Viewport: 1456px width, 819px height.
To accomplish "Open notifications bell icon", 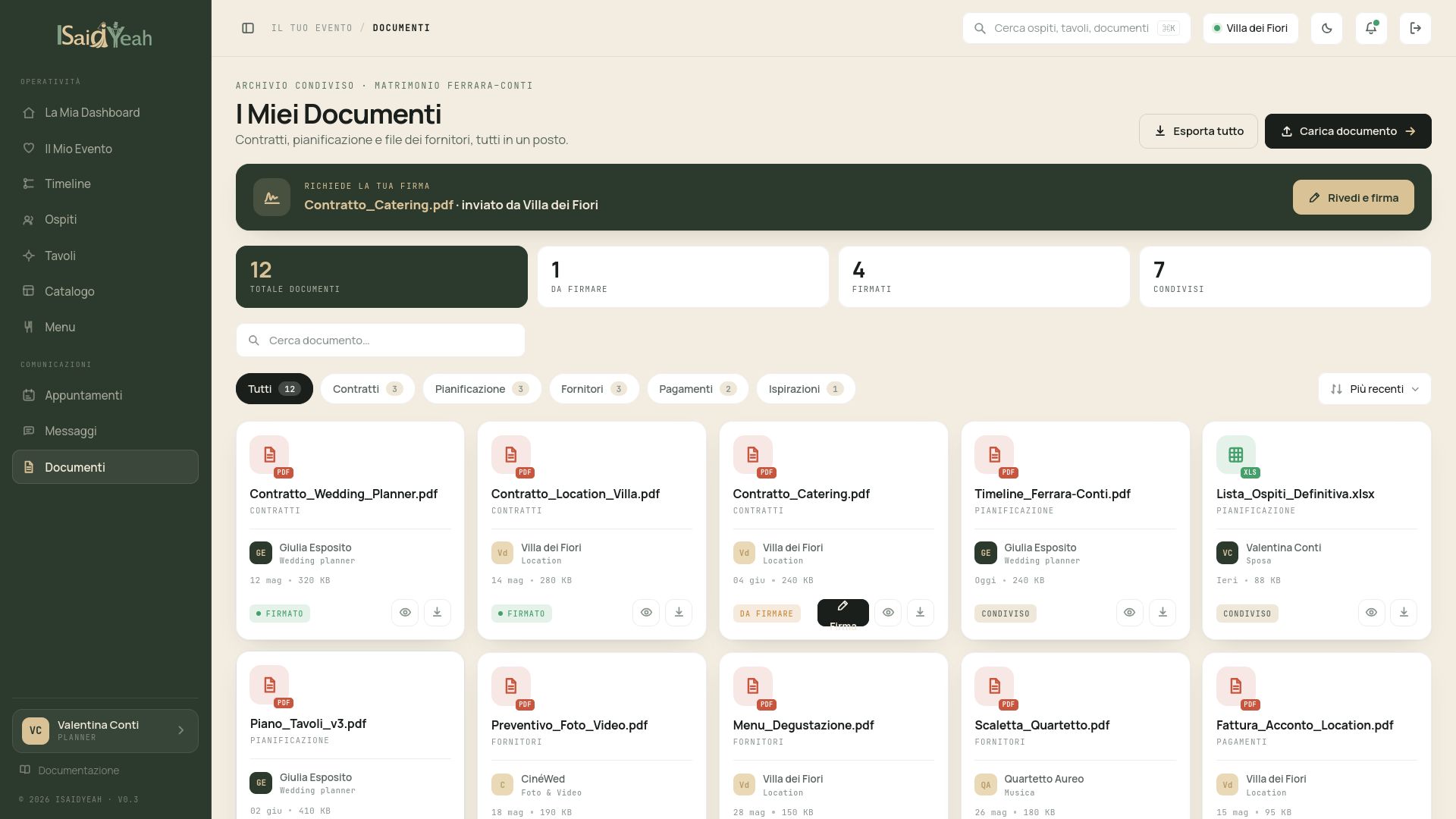I will 1371,28.
